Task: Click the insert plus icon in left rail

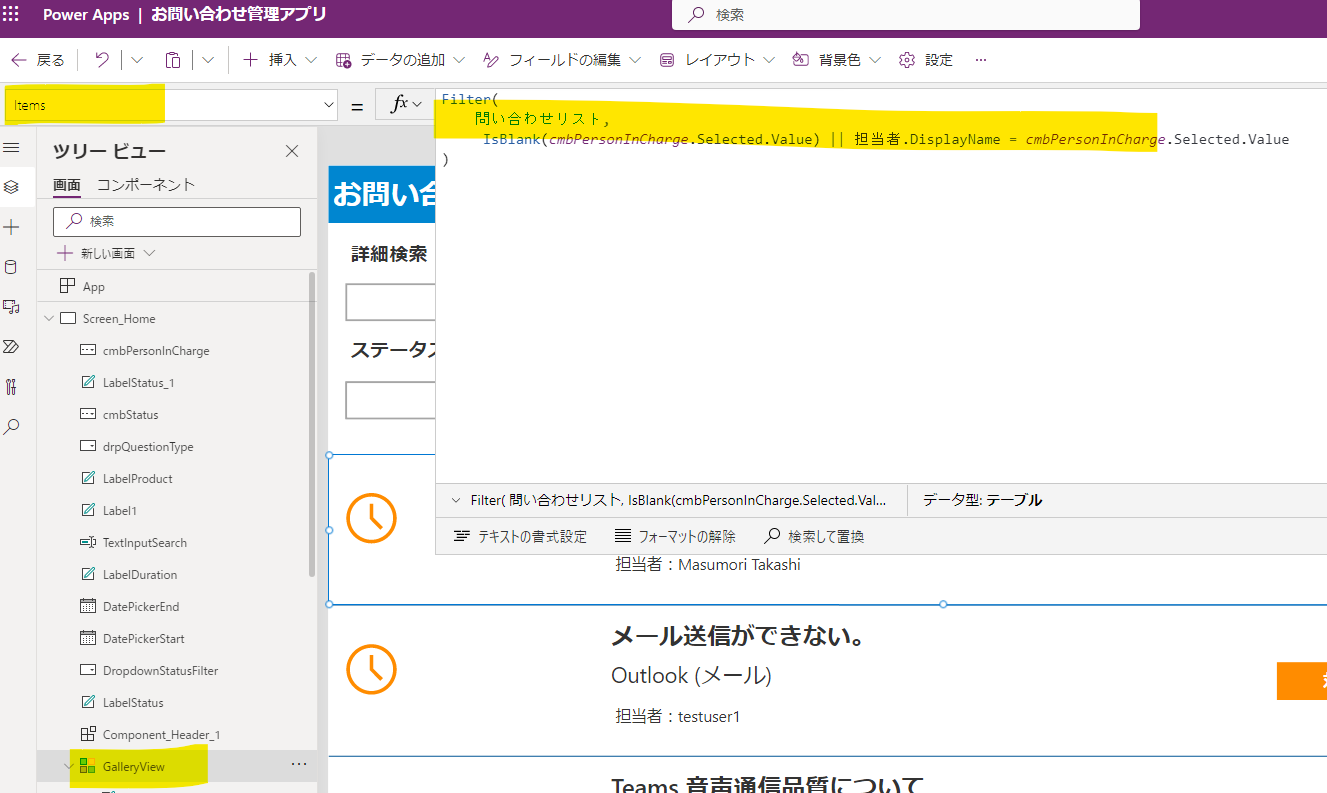Action: click(11, 227)
